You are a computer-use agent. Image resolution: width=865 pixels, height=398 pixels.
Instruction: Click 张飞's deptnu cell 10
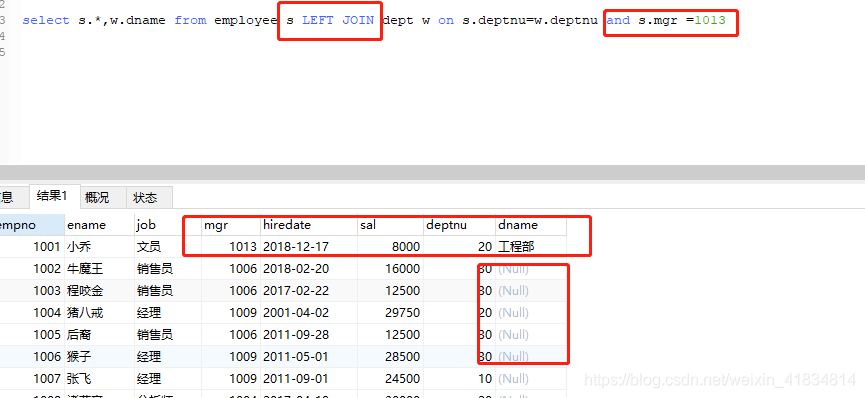pyautogui.click(x=460, y=379)
